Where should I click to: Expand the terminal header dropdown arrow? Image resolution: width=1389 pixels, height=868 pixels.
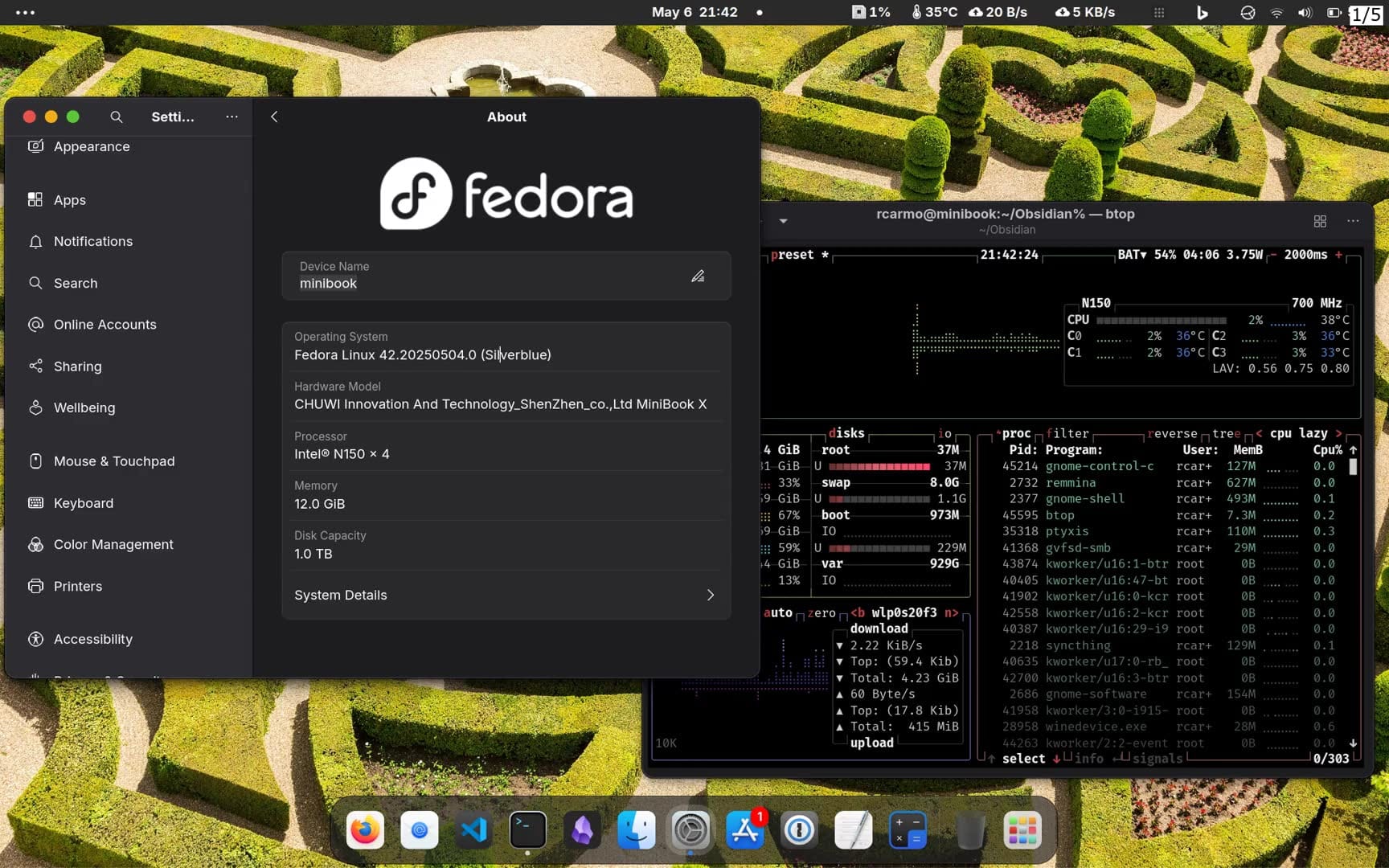pos(783,221)
